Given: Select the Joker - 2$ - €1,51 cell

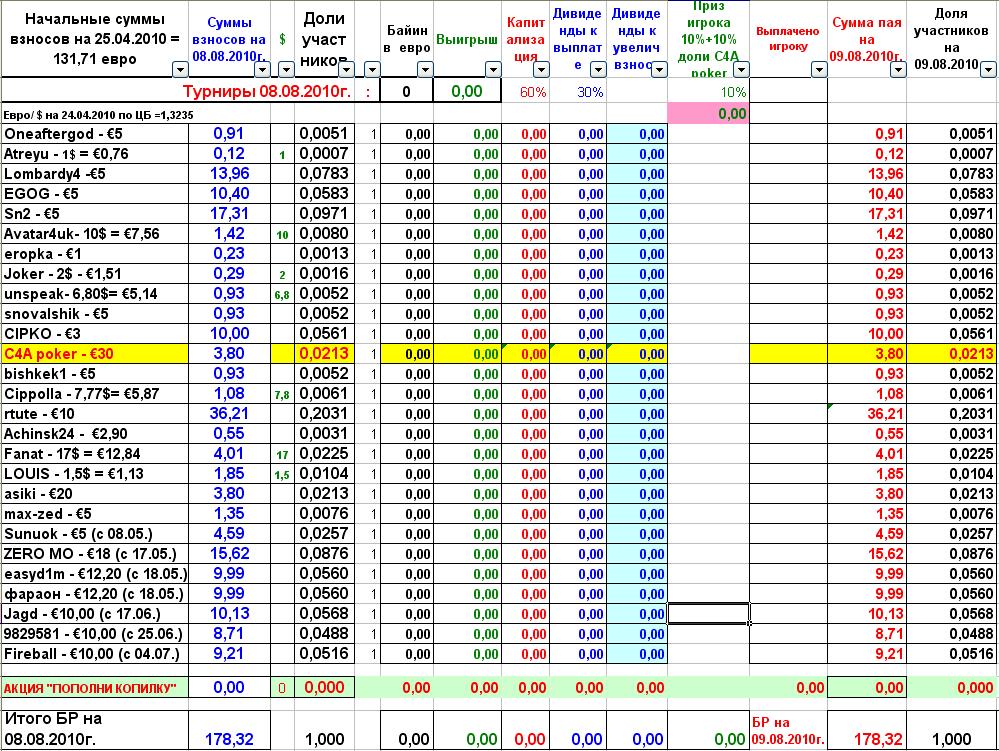Looking at the screenshot, I should tap(95, 274).
